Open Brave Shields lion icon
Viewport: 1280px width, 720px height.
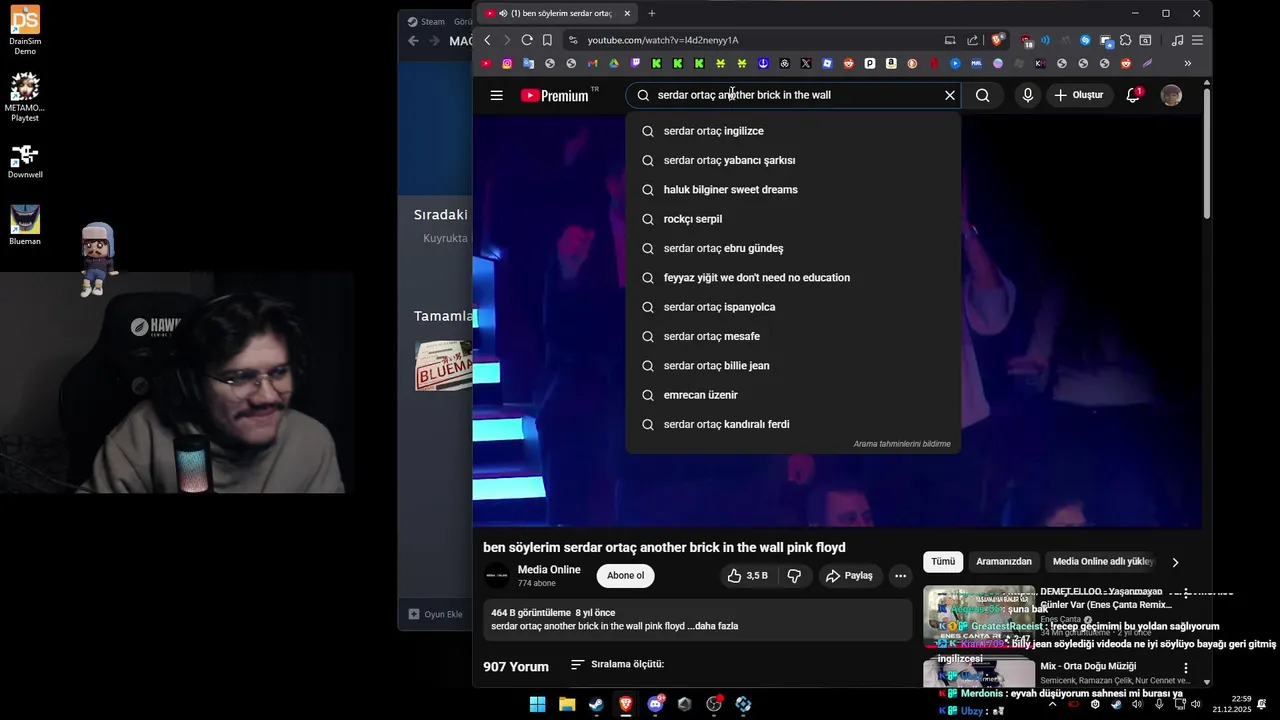(997, 40)
